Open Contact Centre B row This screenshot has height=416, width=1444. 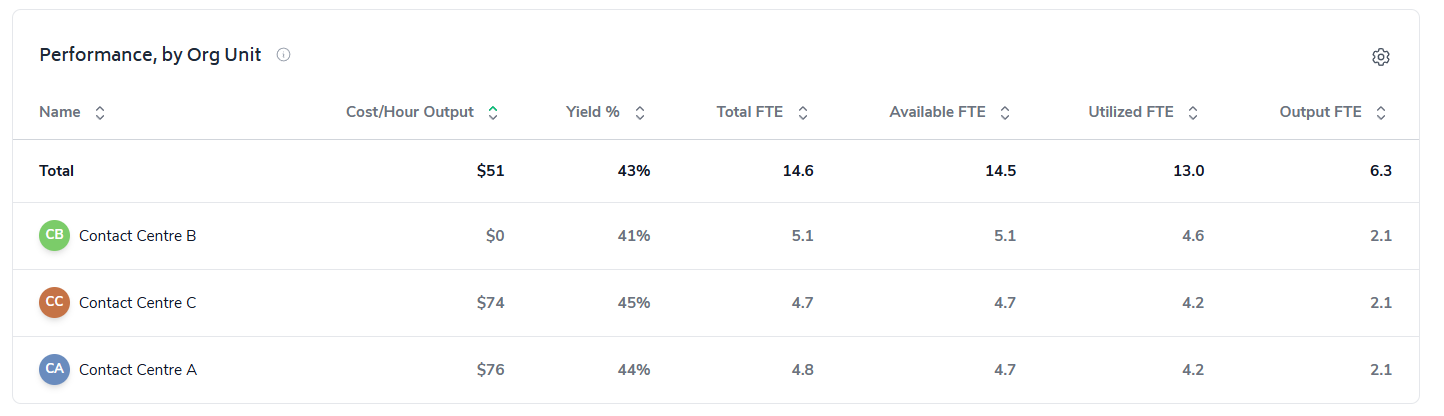click(137, 236)
